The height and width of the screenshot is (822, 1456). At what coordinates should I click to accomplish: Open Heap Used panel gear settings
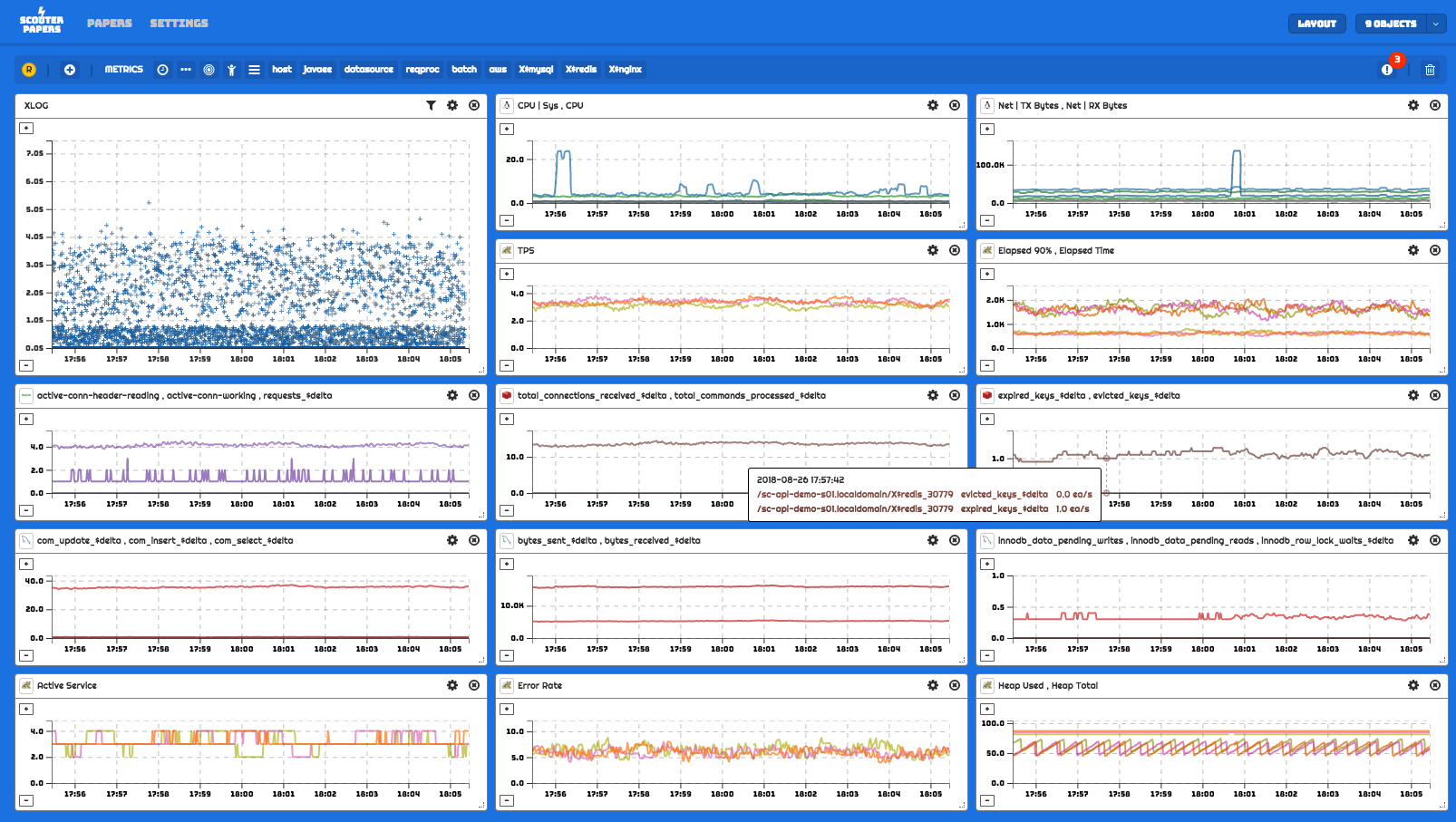coord(1413,685)
